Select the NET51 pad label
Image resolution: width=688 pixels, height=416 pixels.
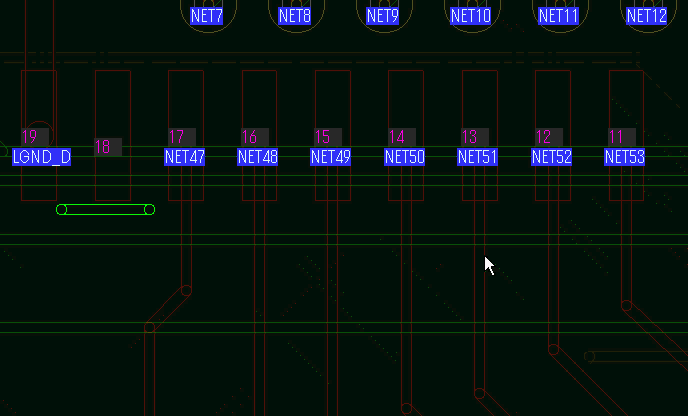477,157
